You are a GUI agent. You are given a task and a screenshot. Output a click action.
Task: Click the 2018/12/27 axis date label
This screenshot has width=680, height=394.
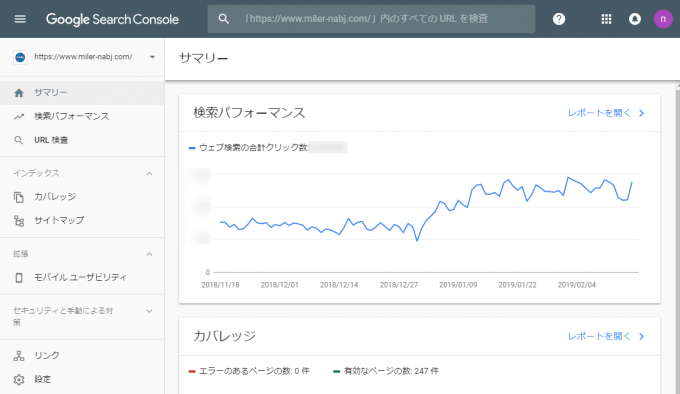pos(399,285)
